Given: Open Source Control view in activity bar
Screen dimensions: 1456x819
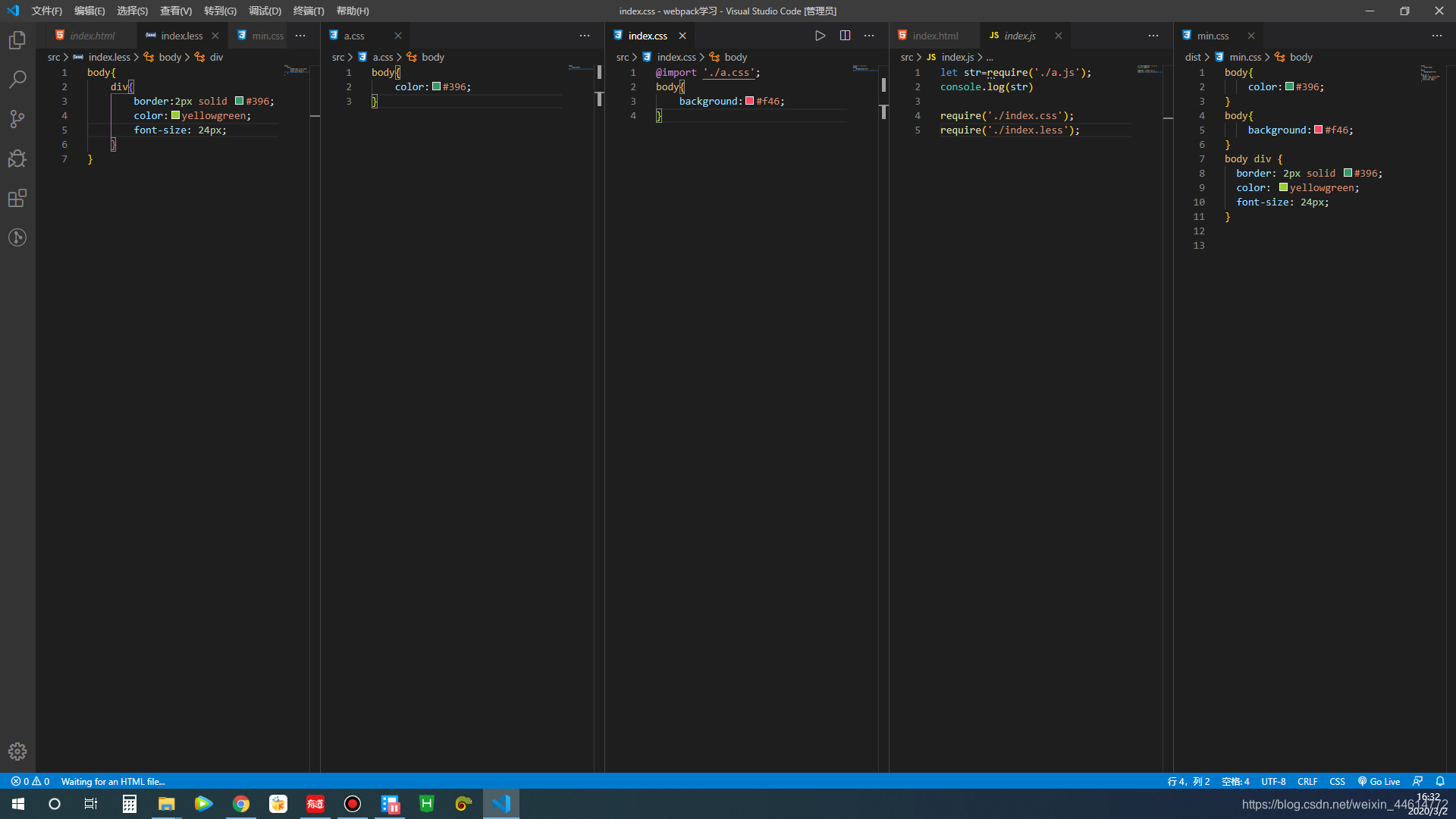Looking at the screenshot, I should [x=17, y=119].
